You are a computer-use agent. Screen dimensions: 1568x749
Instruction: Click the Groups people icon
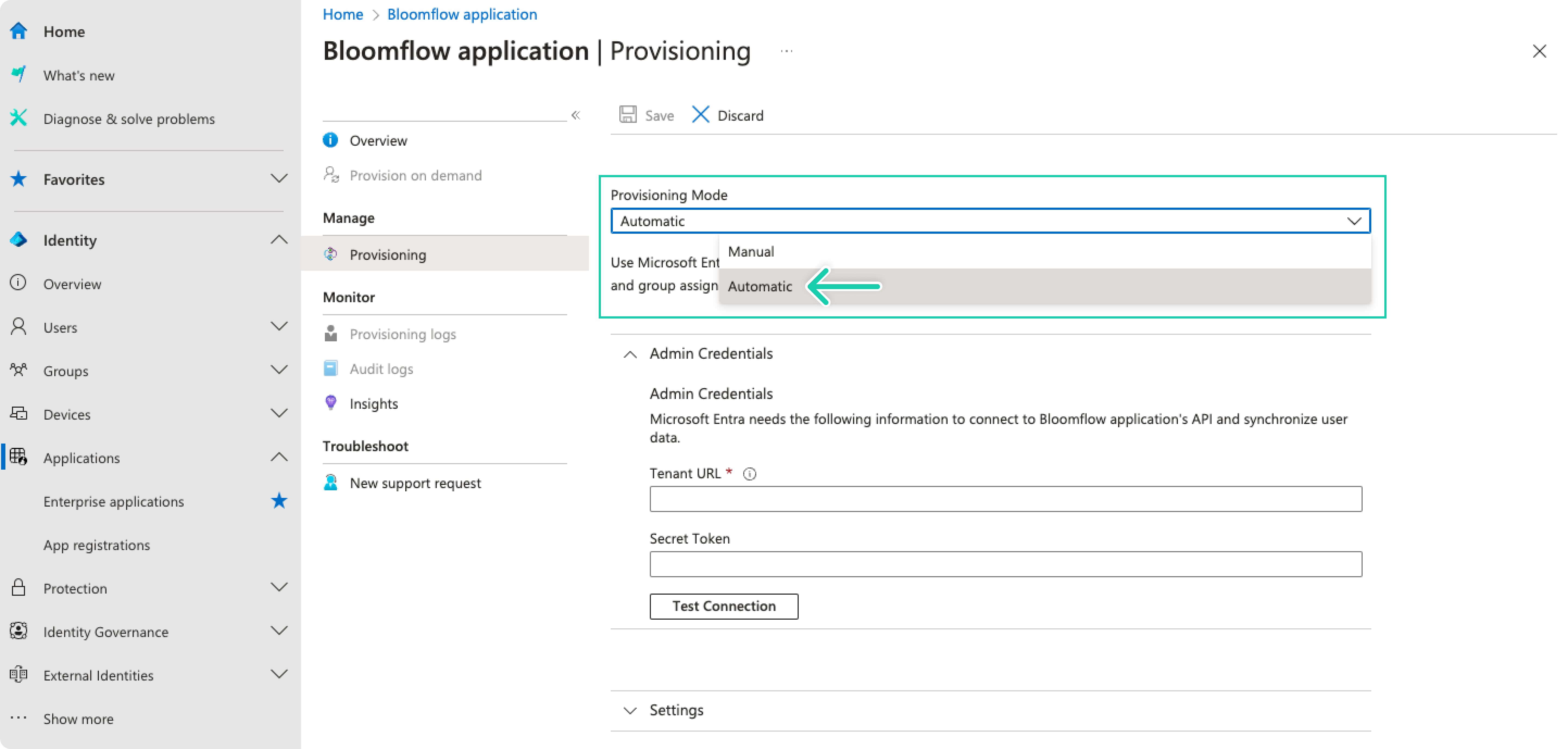pyautogui.click(x=19, y=370)
